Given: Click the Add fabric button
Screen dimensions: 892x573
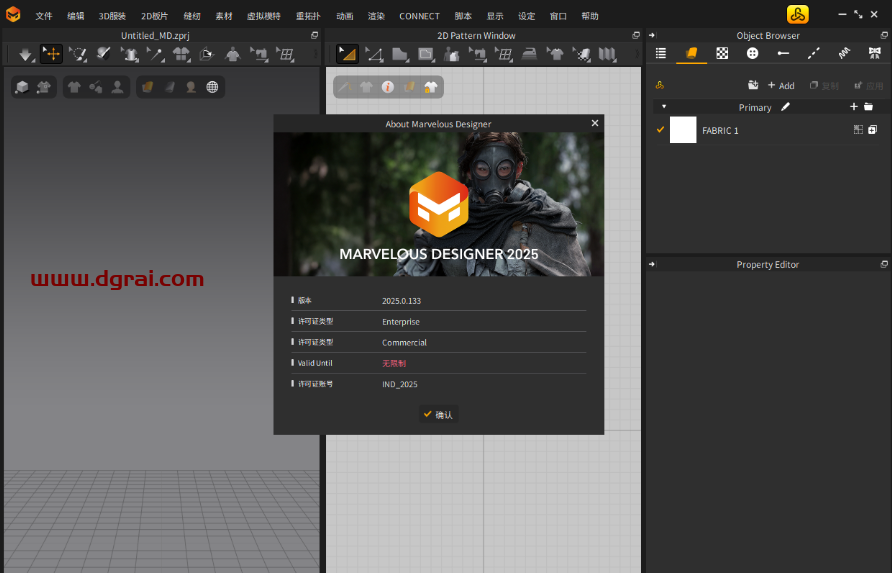Looking at the screenshot, I should click(781, 85).
